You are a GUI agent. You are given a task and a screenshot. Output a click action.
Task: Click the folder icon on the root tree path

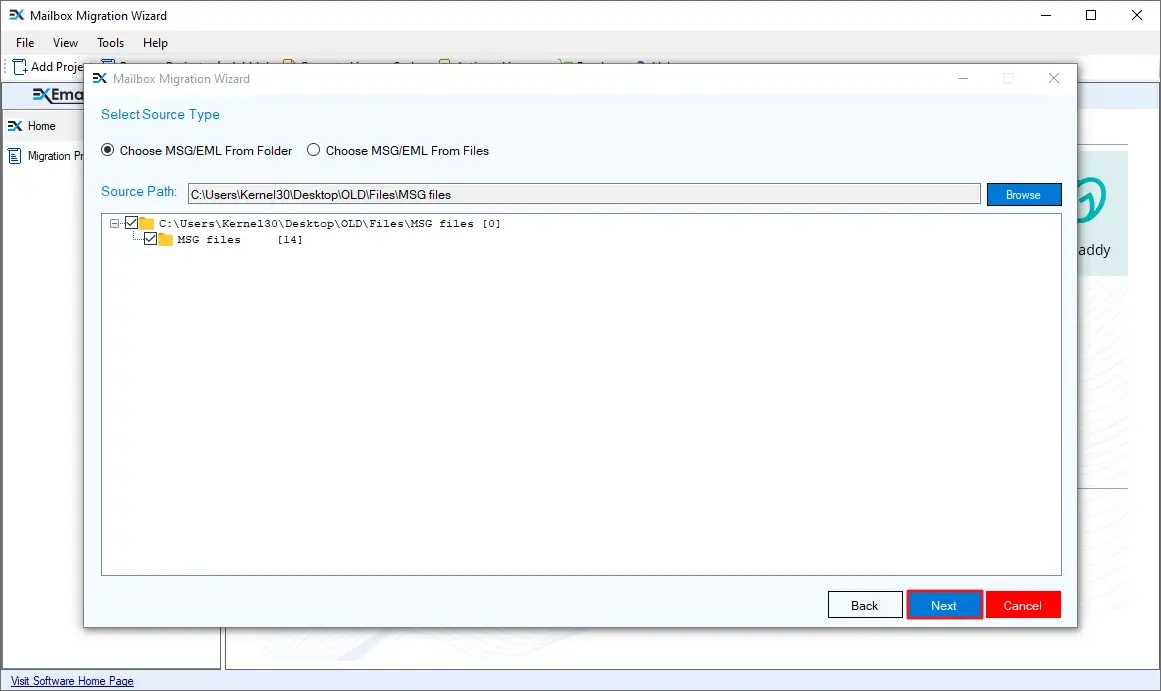[x=148, y=223]
